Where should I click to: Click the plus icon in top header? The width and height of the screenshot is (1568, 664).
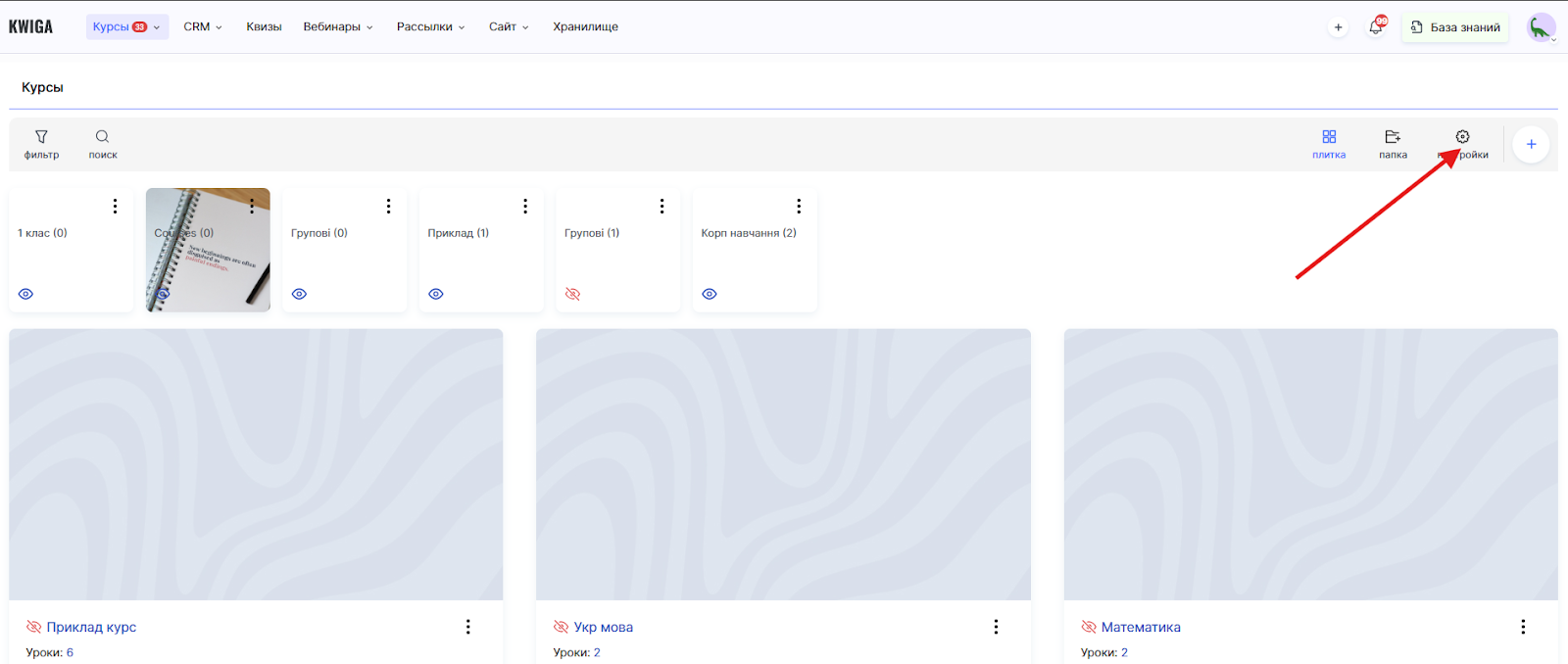(1338, 27)
